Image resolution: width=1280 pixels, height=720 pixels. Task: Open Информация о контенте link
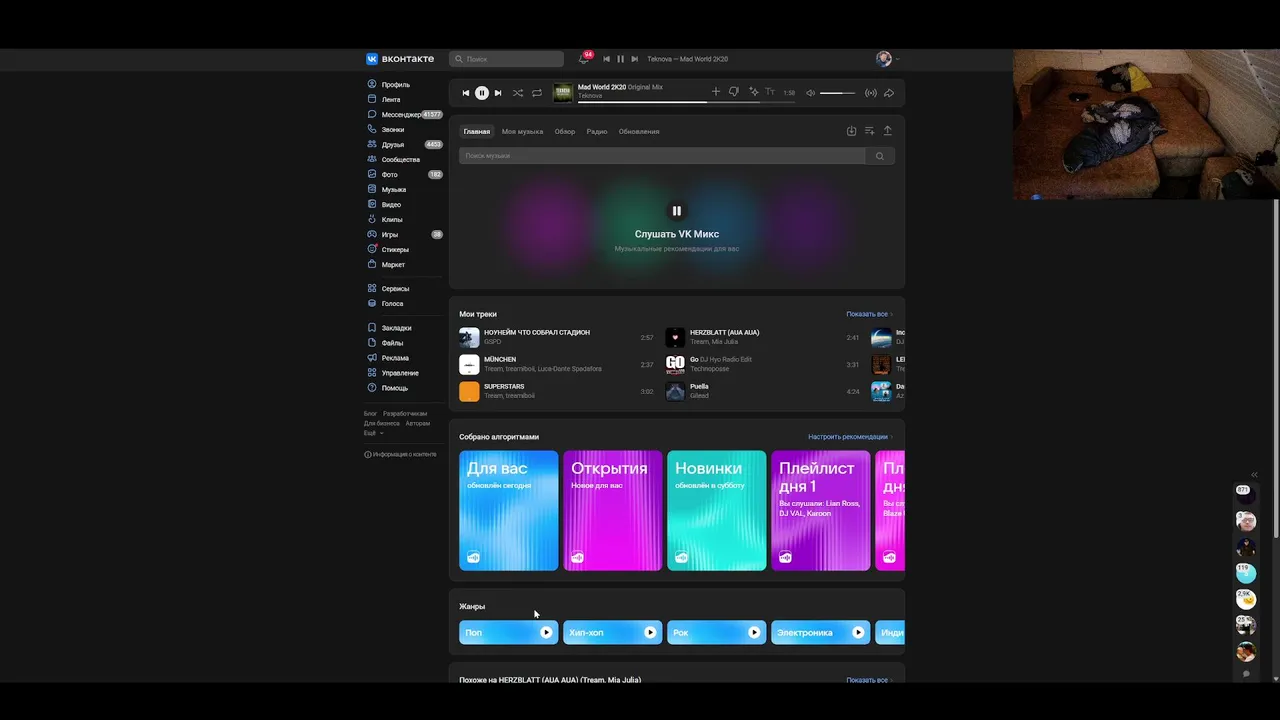[400, 454]
